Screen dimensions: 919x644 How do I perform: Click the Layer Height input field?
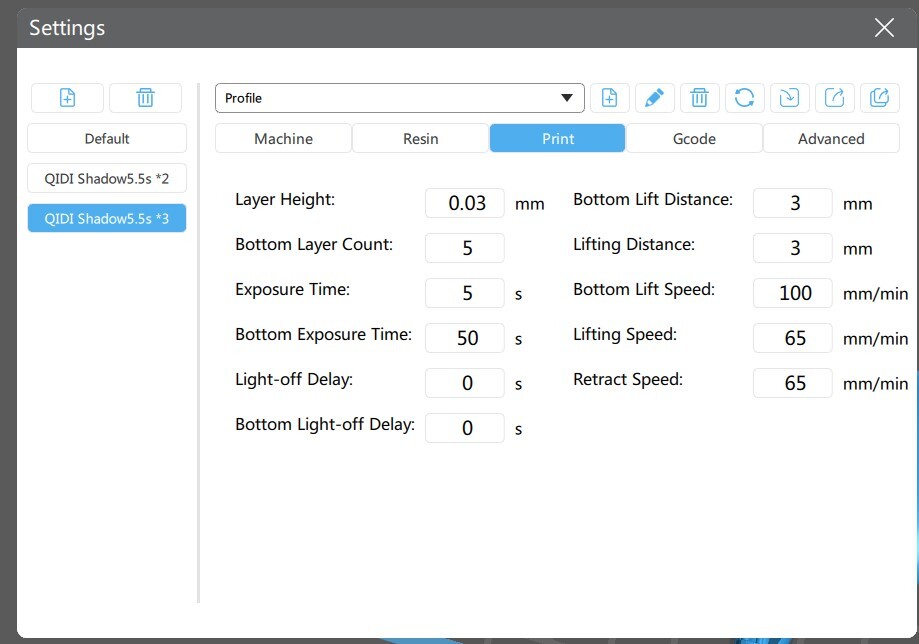tap(465, 203)
